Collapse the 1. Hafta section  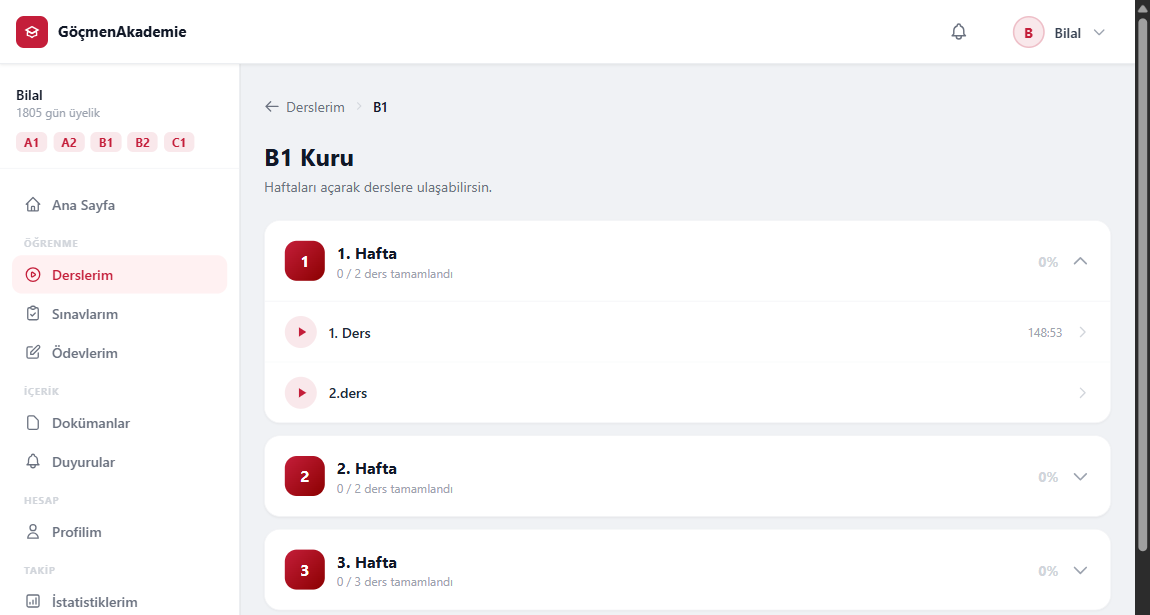(1080, 261)
